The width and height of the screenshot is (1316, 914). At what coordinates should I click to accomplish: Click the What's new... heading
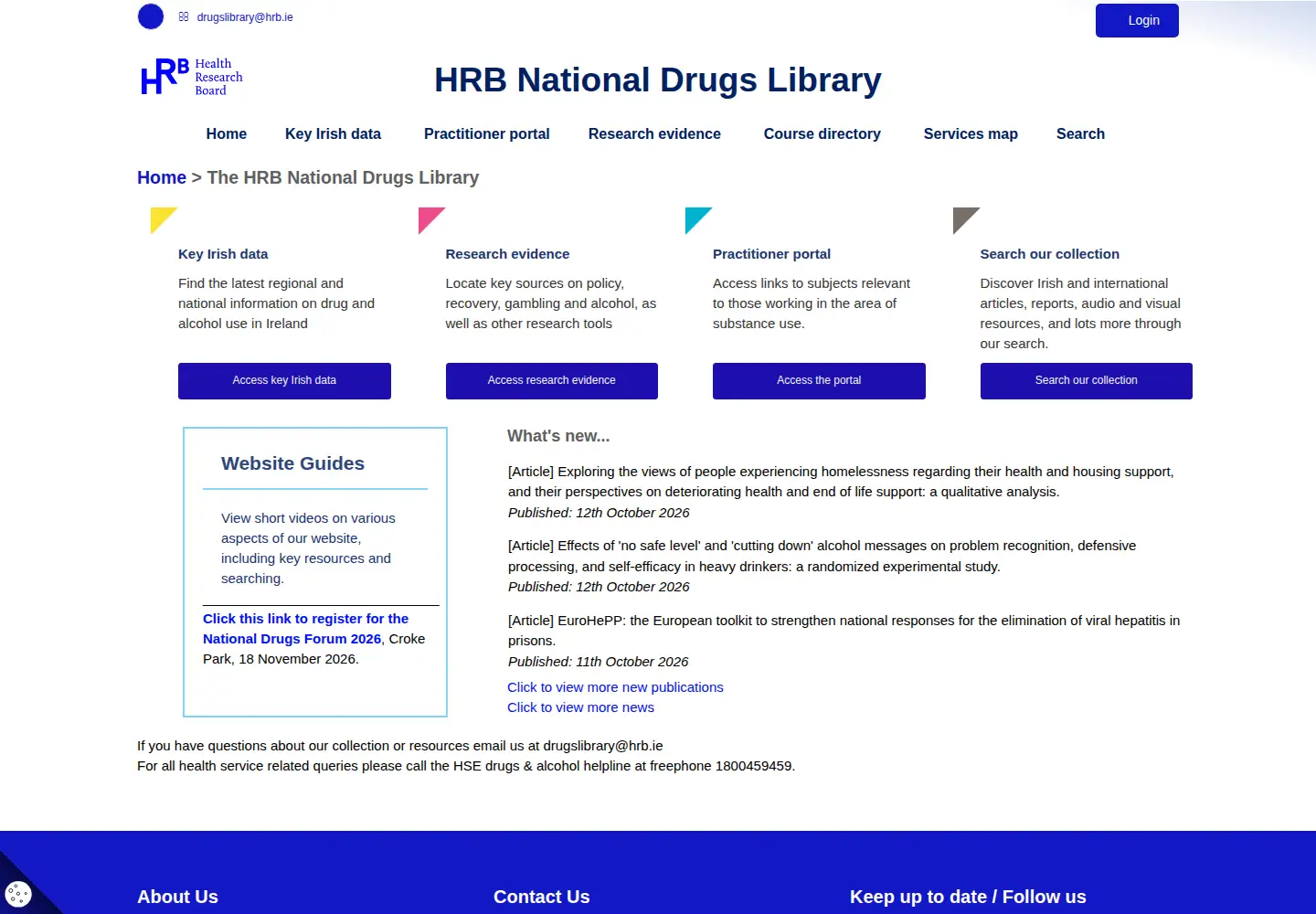[558, 436]
